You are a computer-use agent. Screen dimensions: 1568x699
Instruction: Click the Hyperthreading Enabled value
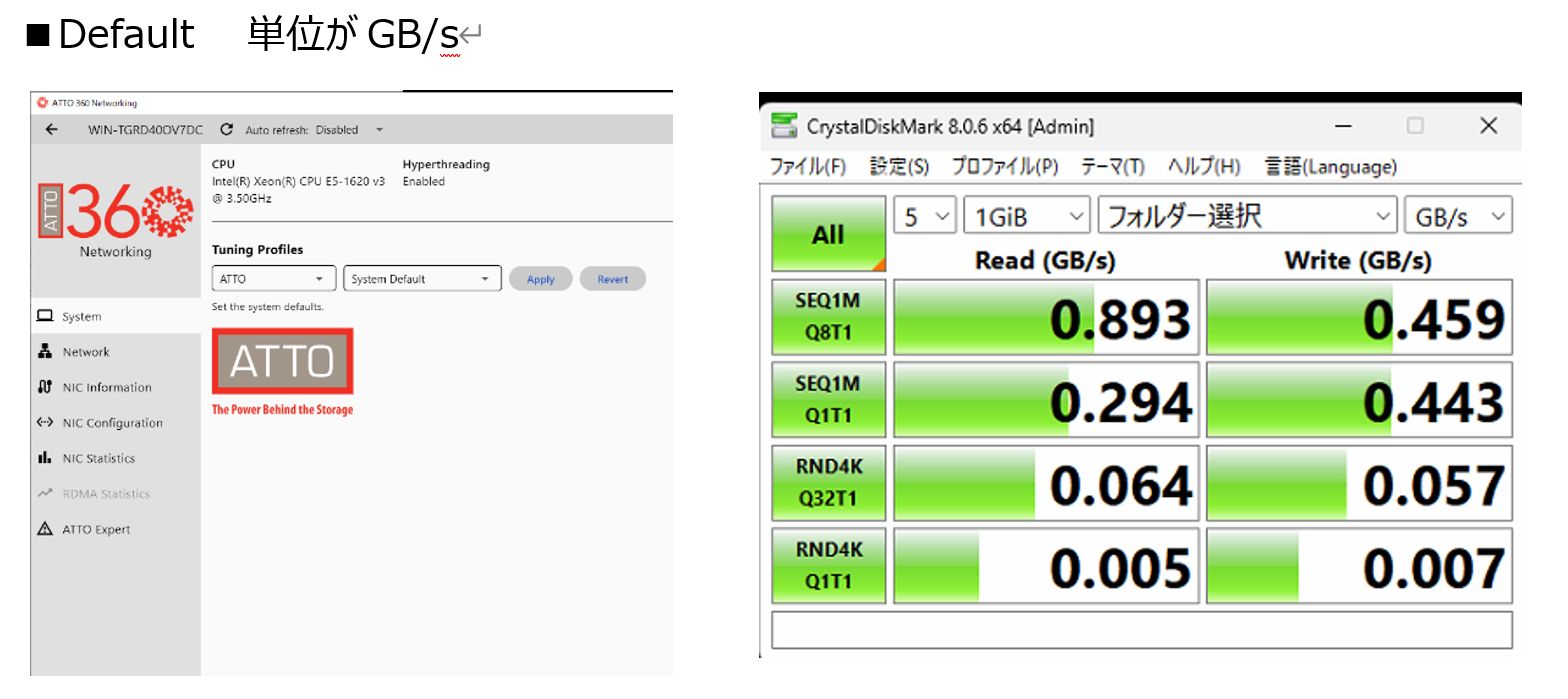424,182
